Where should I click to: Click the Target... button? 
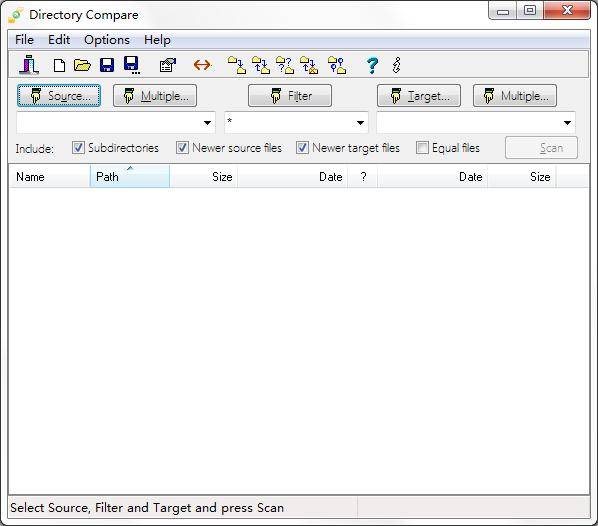tap(419, 96)
